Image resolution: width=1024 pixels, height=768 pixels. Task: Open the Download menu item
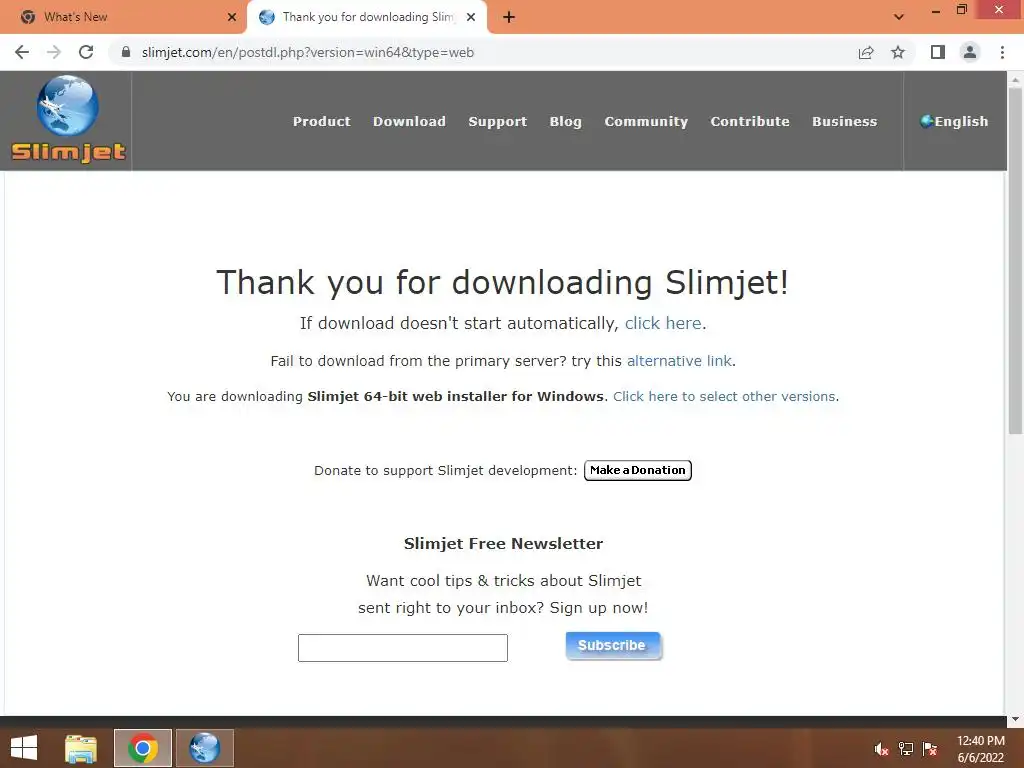pos(409,121)
